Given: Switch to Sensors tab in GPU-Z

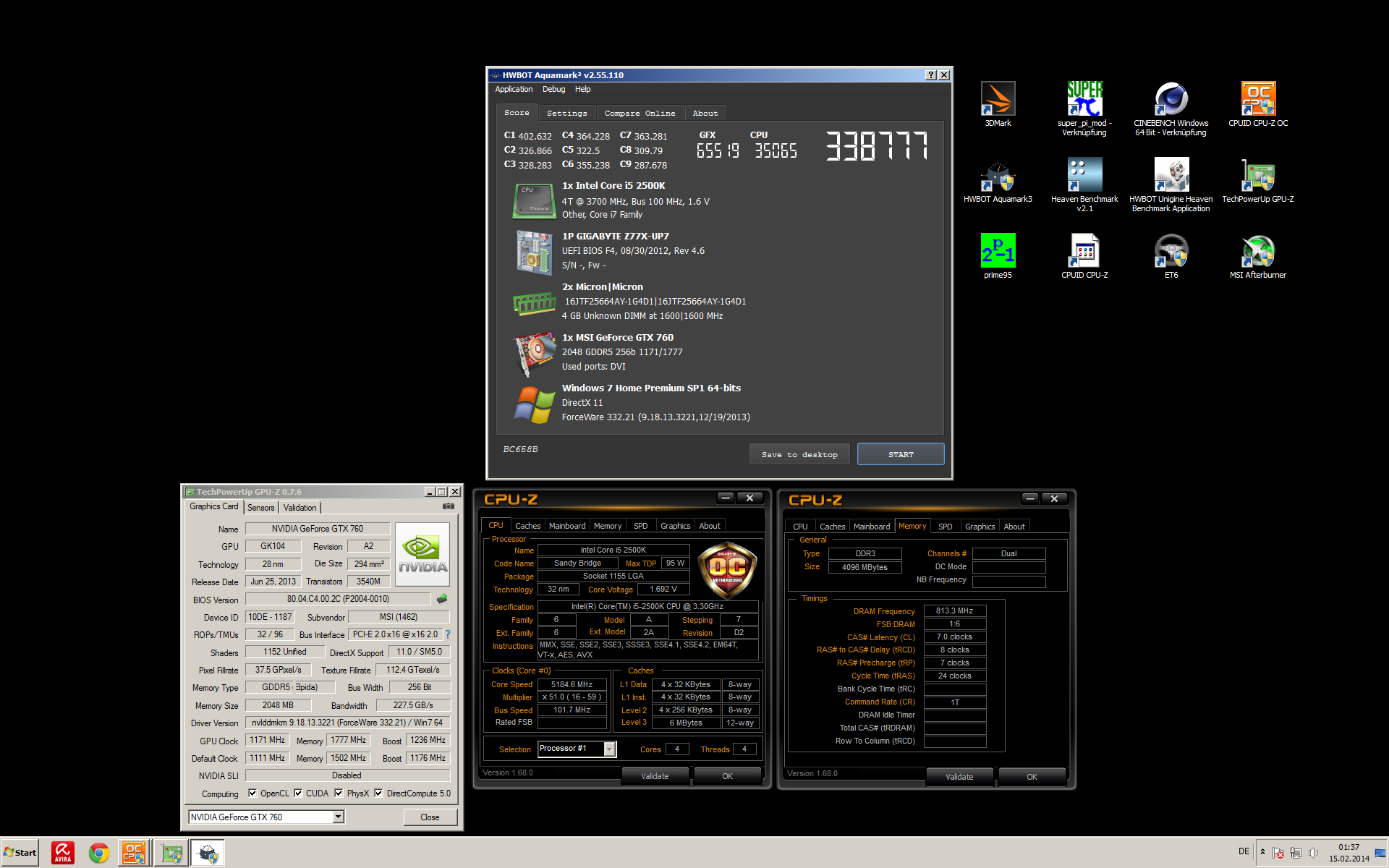Looking at the screenshot, I should (x=260, y=508).
